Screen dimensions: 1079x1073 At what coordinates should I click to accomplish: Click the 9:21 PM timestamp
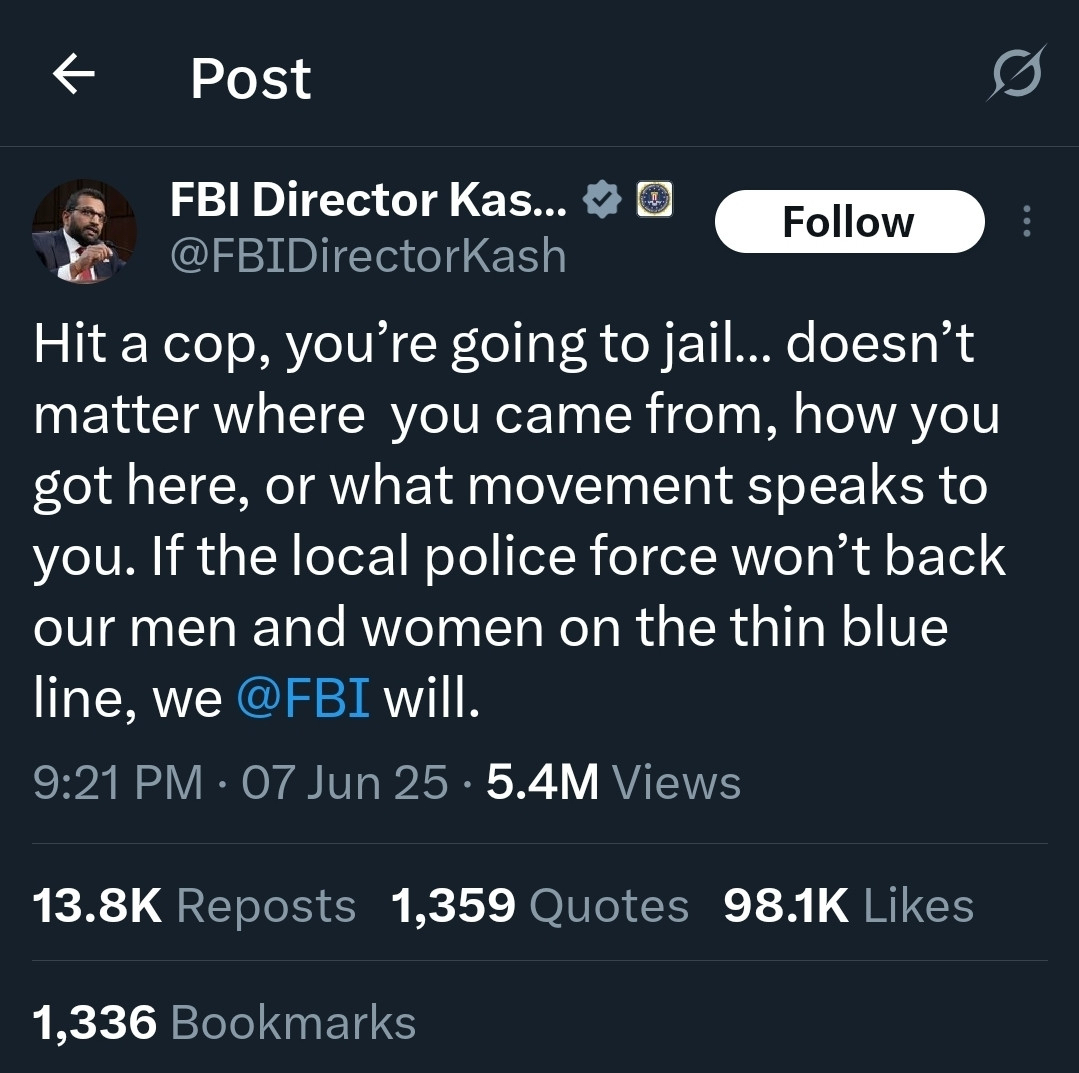pyautogui.click(x=118, y=783)
